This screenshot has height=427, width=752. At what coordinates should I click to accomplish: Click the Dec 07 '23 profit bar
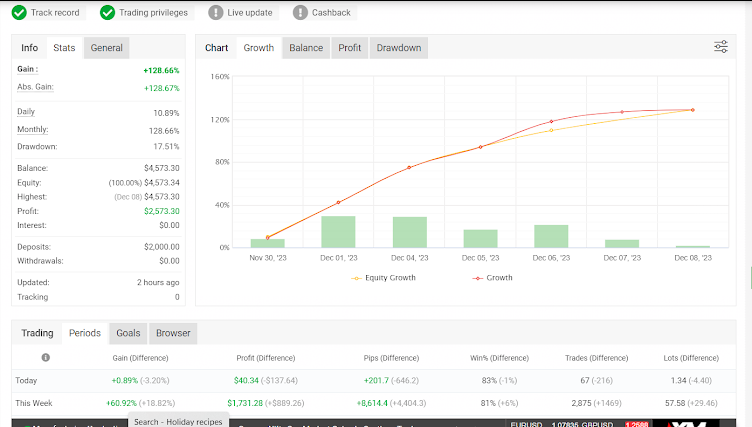pyautogui.click(x=622, y=244)
